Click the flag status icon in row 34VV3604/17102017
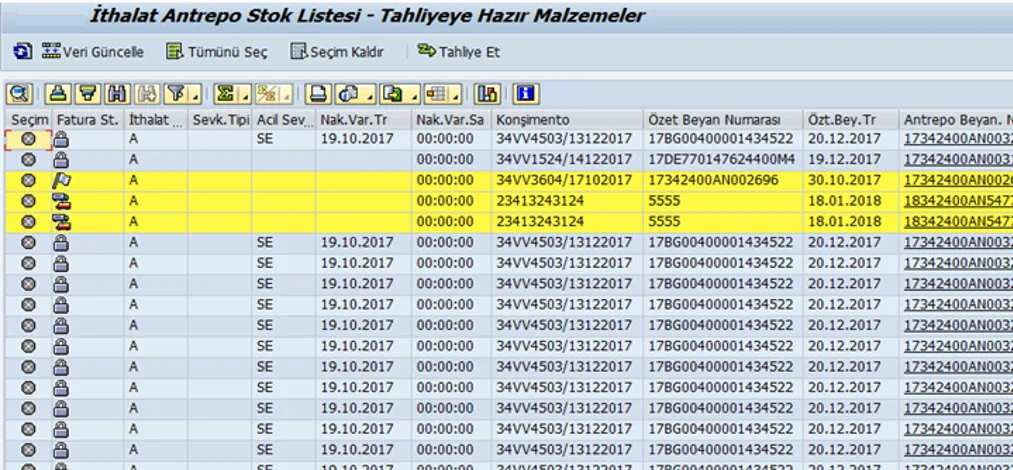This screenshot has height=470, width=1013. [62, 181]
